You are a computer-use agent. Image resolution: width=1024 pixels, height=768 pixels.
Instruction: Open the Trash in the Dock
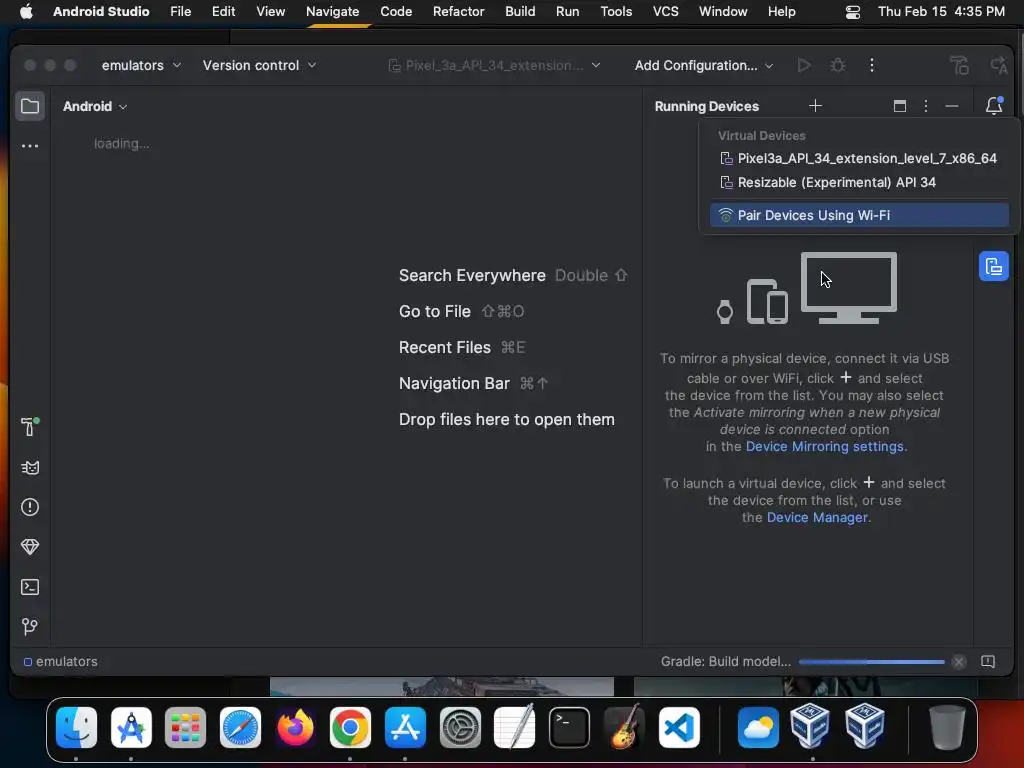click(947, 728)
